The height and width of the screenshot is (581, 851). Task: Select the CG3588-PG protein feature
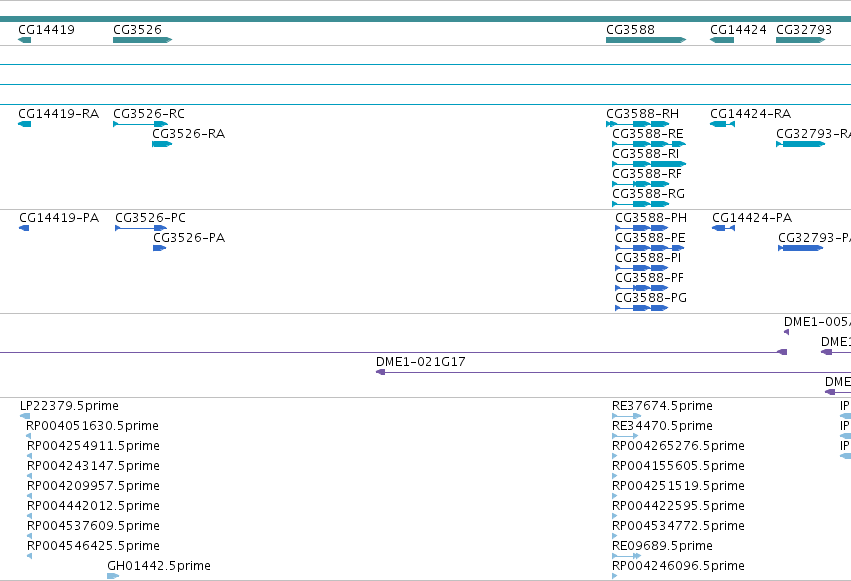(651, 298)
